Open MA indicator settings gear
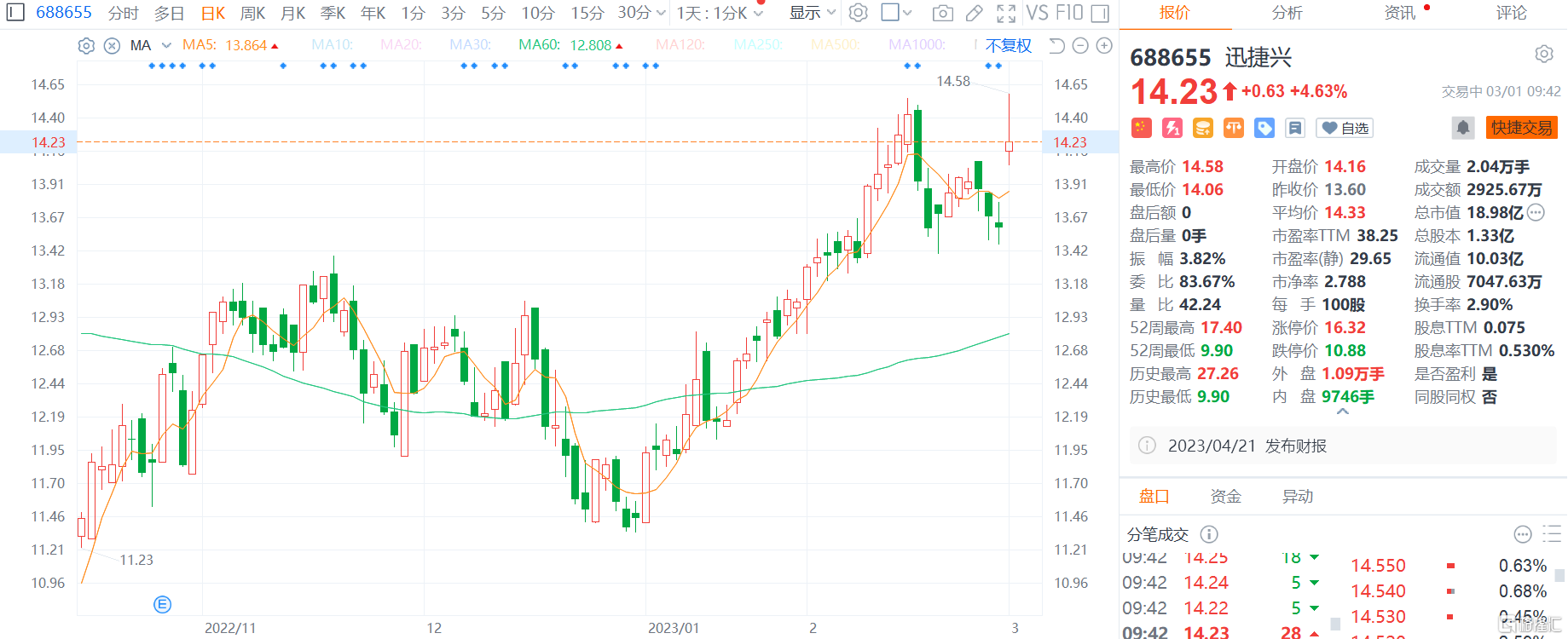The height and width of the screenshot is (639, 1568). 86,46
